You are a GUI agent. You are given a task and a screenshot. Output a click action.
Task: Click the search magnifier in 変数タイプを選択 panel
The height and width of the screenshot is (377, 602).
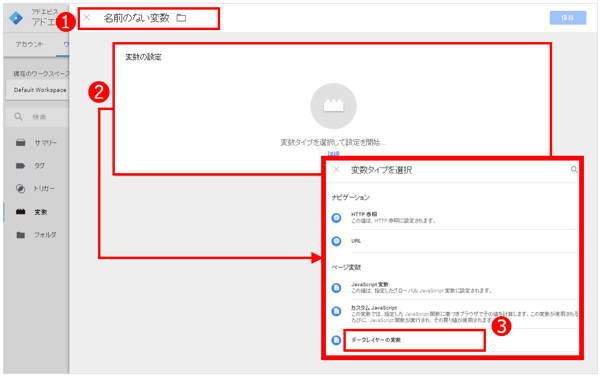[x=574, y=169]
